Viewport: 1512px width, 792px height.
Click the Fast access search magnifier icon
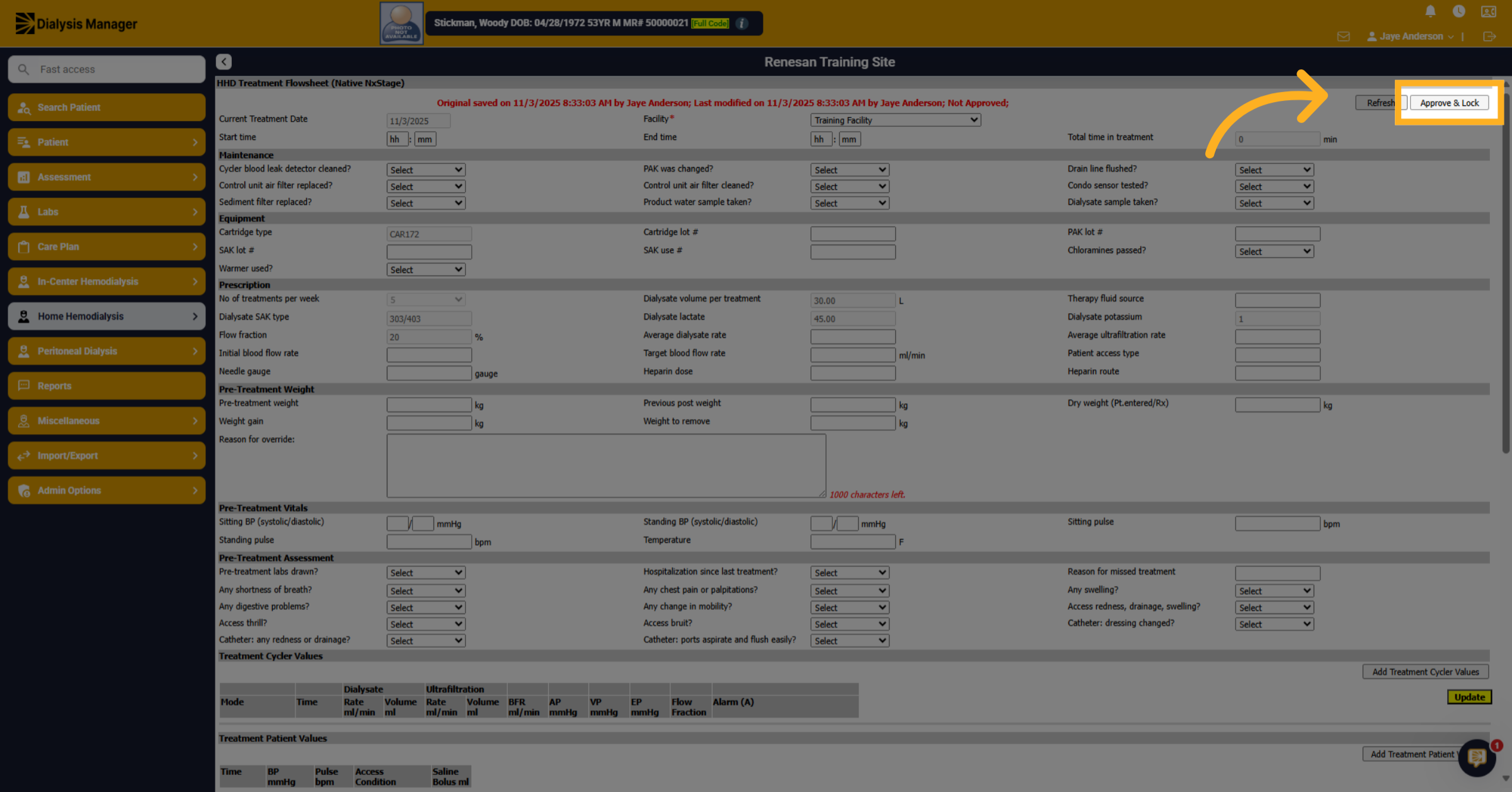click(x=23, y=69)
